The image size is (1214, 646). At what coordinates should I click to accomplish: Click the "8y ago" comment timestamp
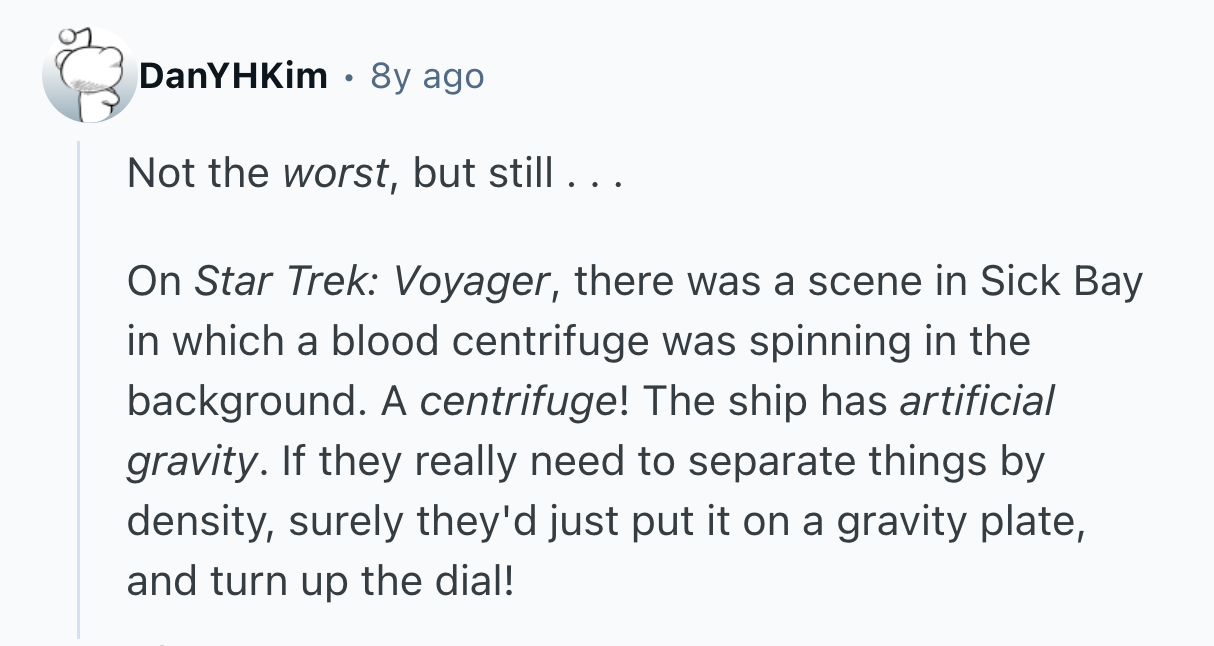(x=427, y=76)
